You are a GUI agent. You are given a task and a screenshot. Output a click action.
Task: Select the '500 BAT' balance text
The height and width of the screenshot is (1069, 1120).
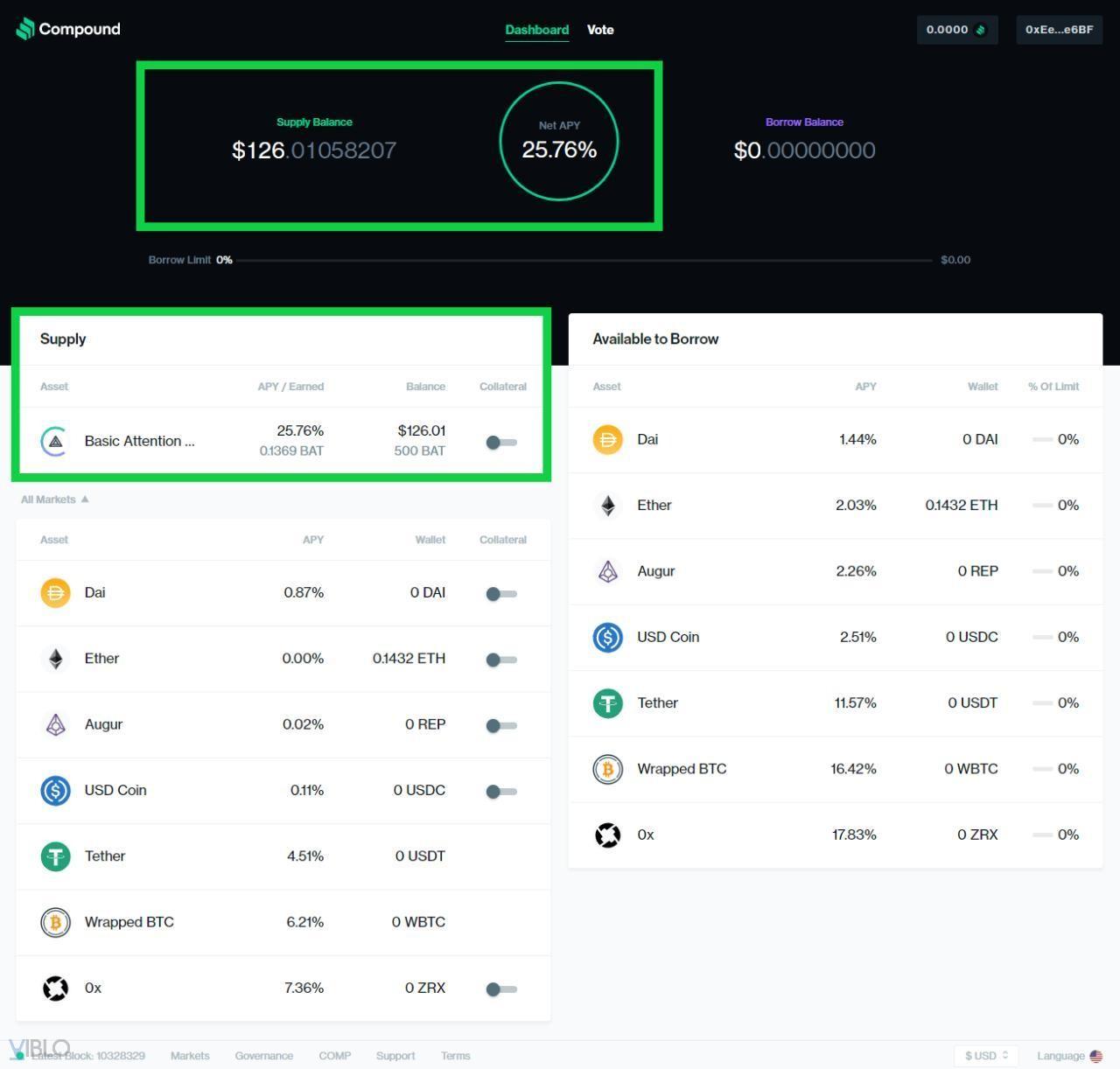[419, 451]
